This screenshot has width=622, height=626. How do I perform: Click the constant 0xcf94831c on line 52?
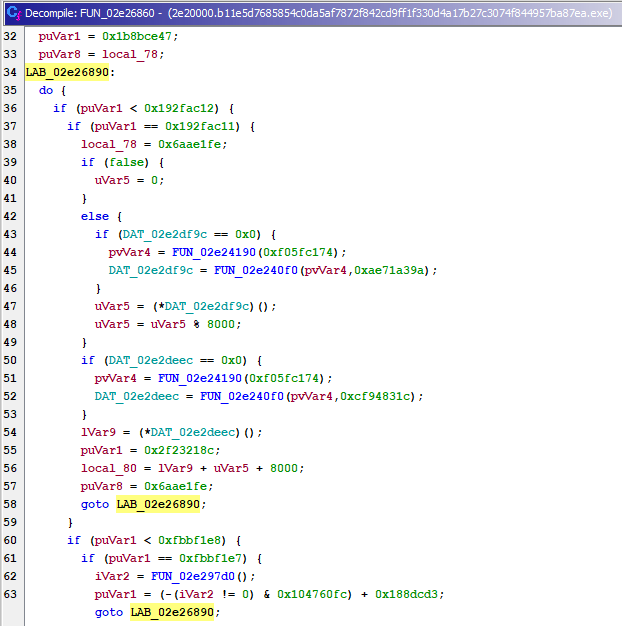pos(382,396)
